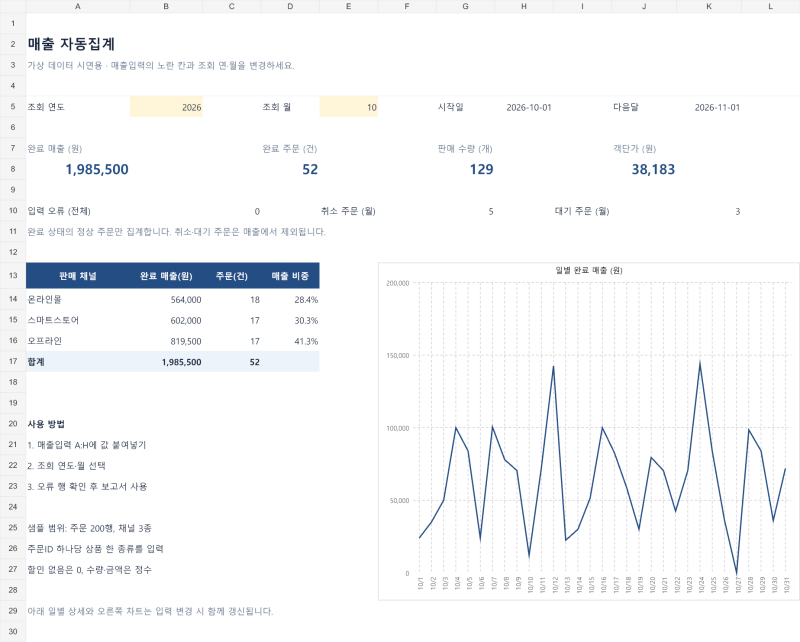
Task: Click the note '샘플 범위: 주문 200행, 채널 3종'
Action: [89, 528]
